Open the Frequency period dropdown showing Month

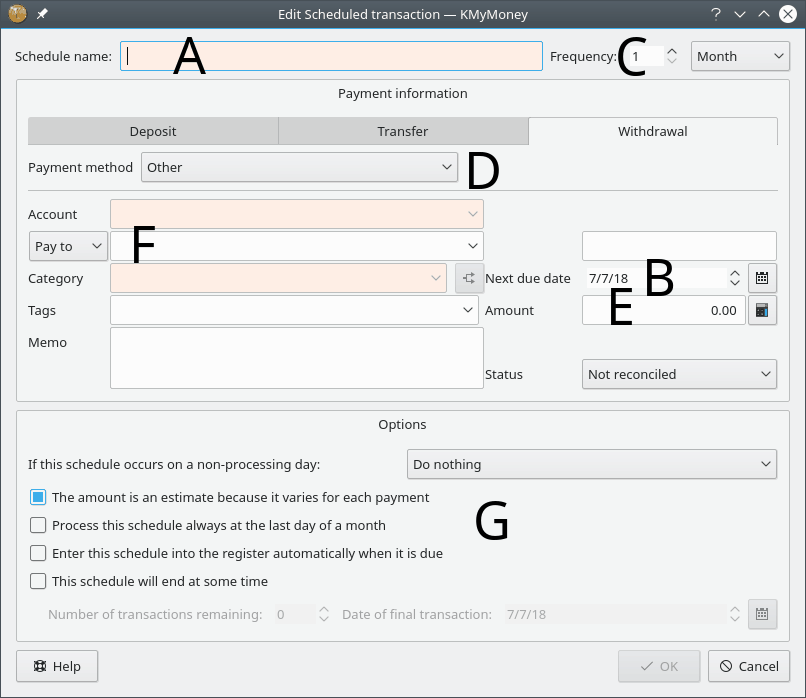point(740,56)
